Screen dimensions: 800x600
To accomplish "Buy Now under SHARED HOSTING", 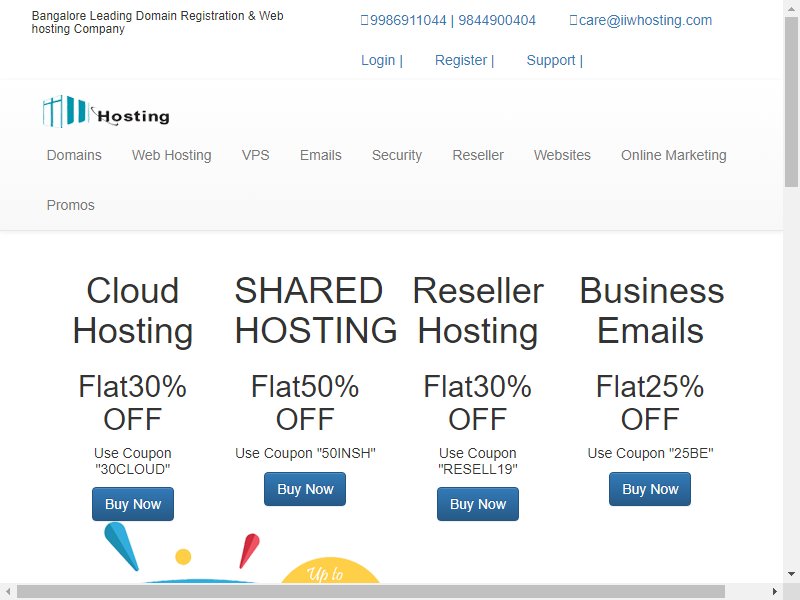I will click(x=305, y=489).
